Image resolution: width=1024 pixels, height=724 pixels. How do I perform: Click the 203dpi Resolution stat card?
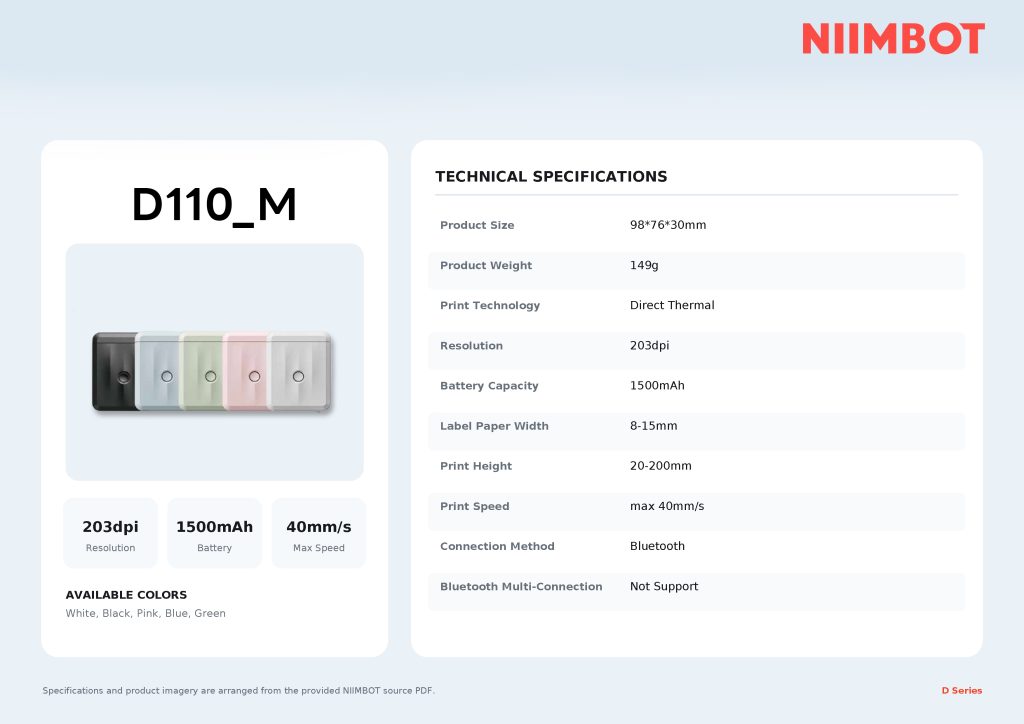point(110,533)
